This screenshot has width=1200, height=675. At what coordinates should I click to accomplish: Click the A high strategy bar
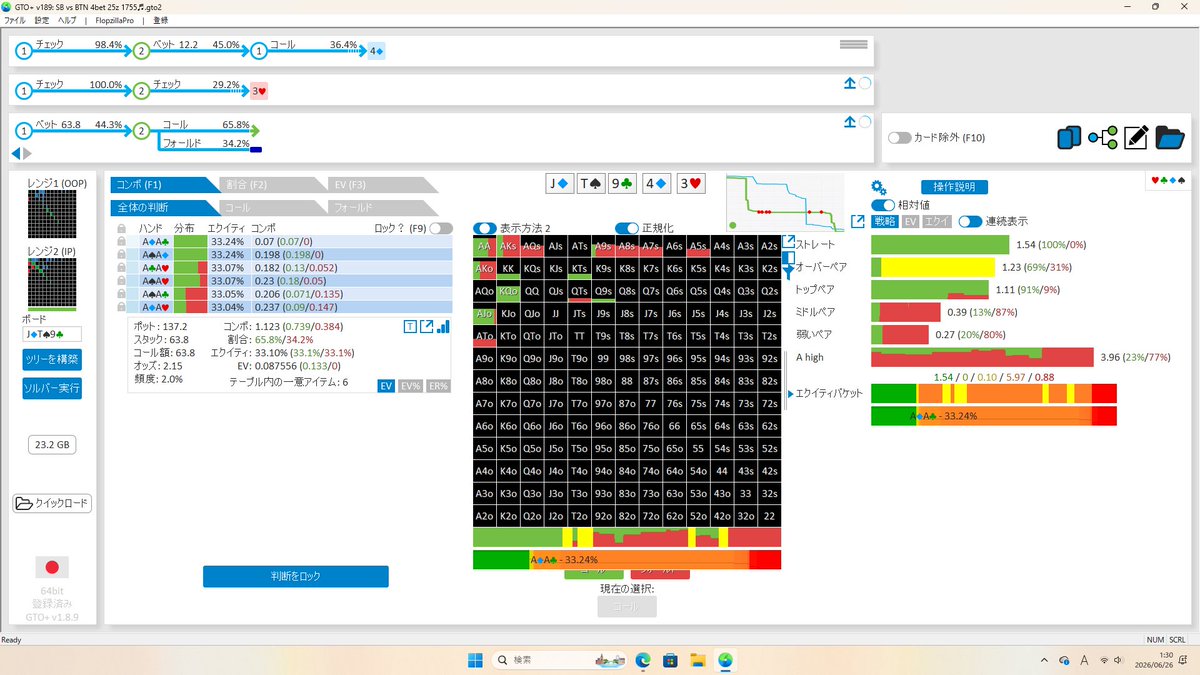click(983, 357)
